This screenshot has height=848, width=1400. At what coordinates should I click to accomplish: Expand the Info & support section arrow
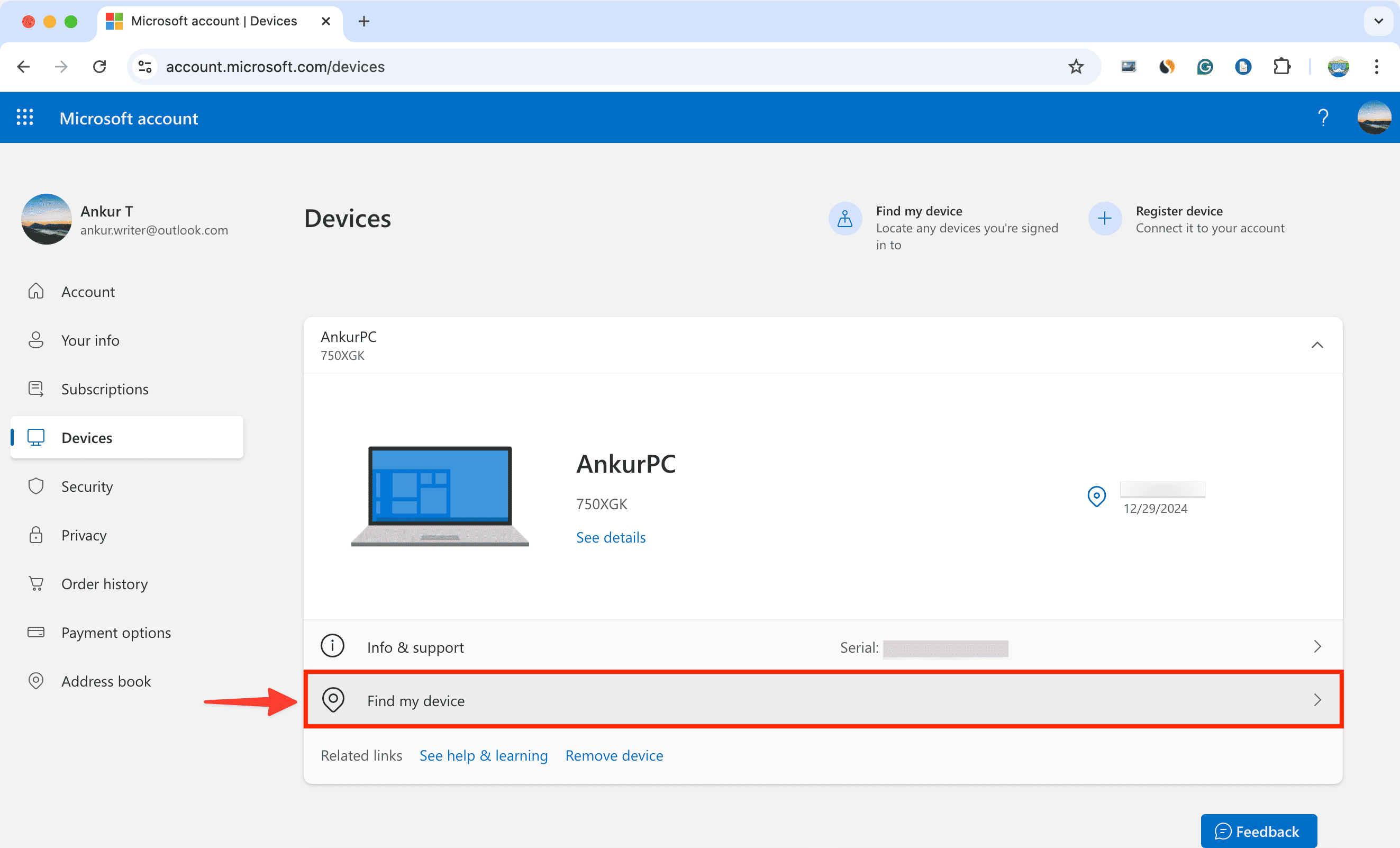tap(1317, 646)
